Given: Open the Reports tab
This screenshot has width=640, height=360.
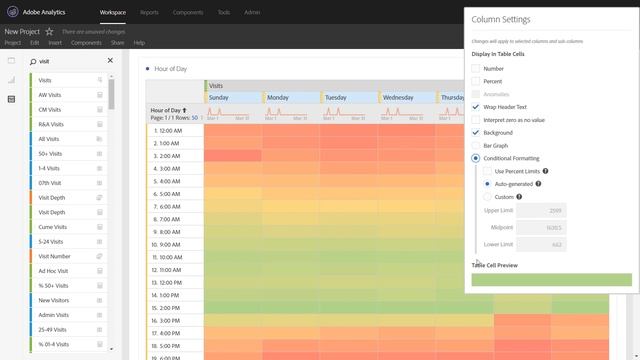Looking at the screenshot, I should (x=149, y=12).
